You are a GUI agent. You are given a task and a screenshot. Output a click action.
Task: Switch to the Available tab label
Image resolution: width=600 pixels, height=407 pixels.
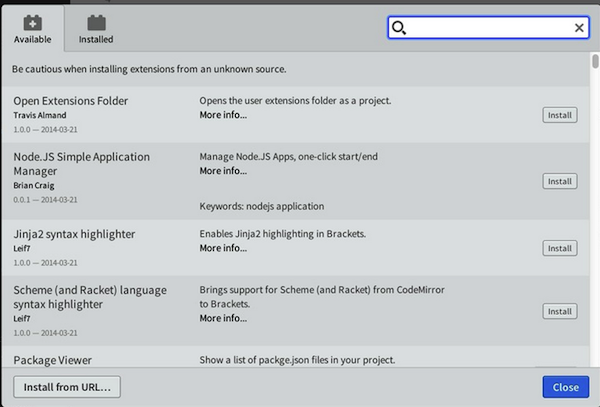click(32, 40)
